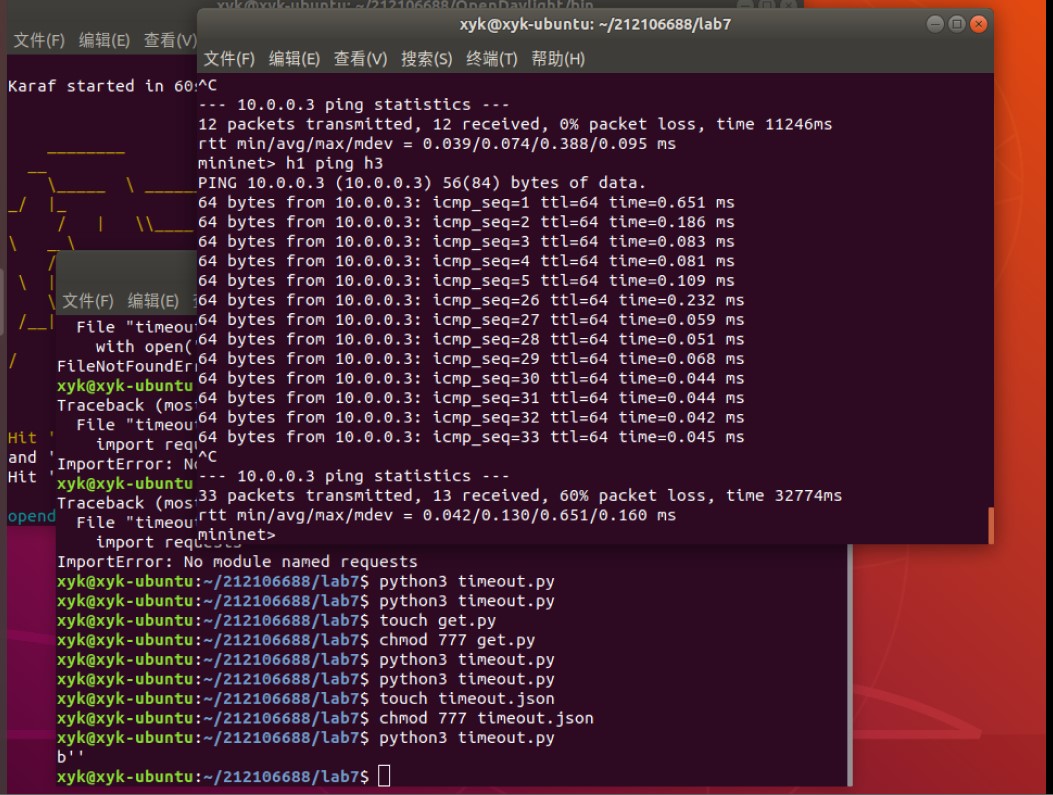
Task: Open 终端(T) menu in lab7 terminal
Action: 492,59
